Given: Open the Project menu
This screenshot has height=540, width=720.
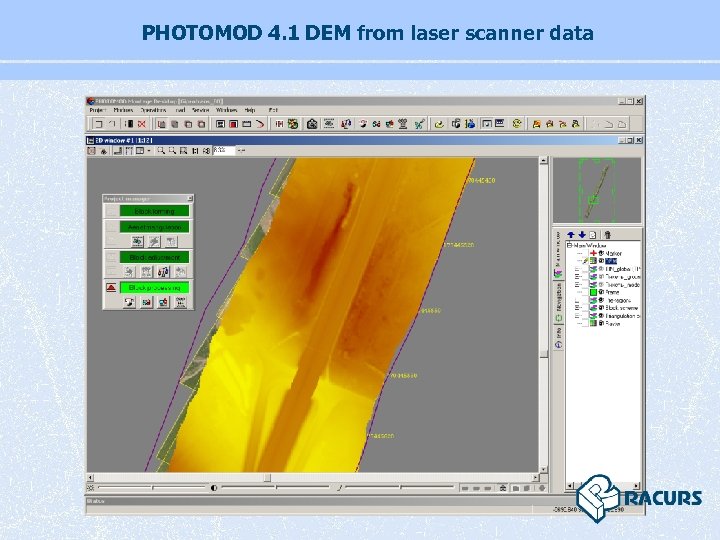Looking at the screenshot, I should click(98, 110).
